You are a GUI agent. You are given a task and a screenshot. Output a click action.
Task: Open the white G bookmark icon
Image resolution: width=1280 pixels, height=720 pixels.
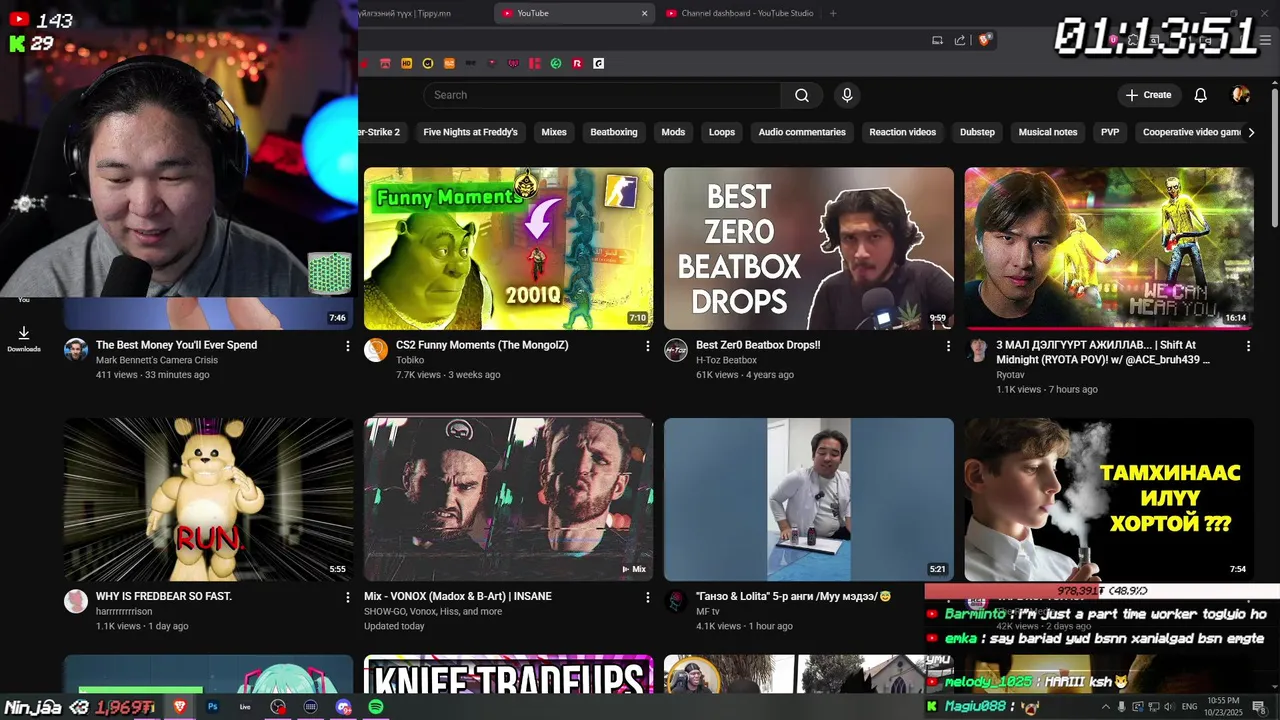coord(598,63)
